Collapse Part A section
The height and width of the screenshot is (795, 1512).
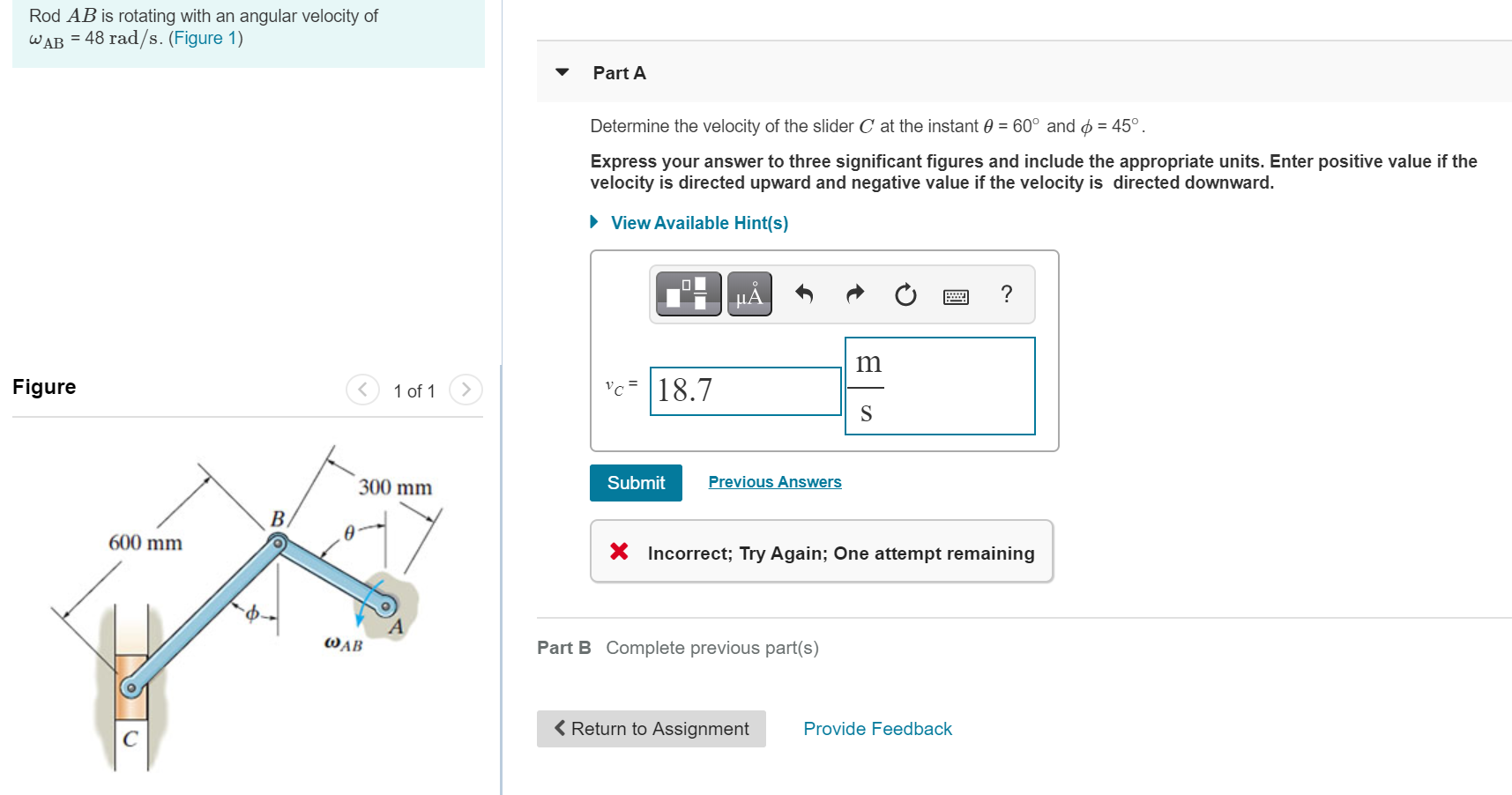pos(562,72)
